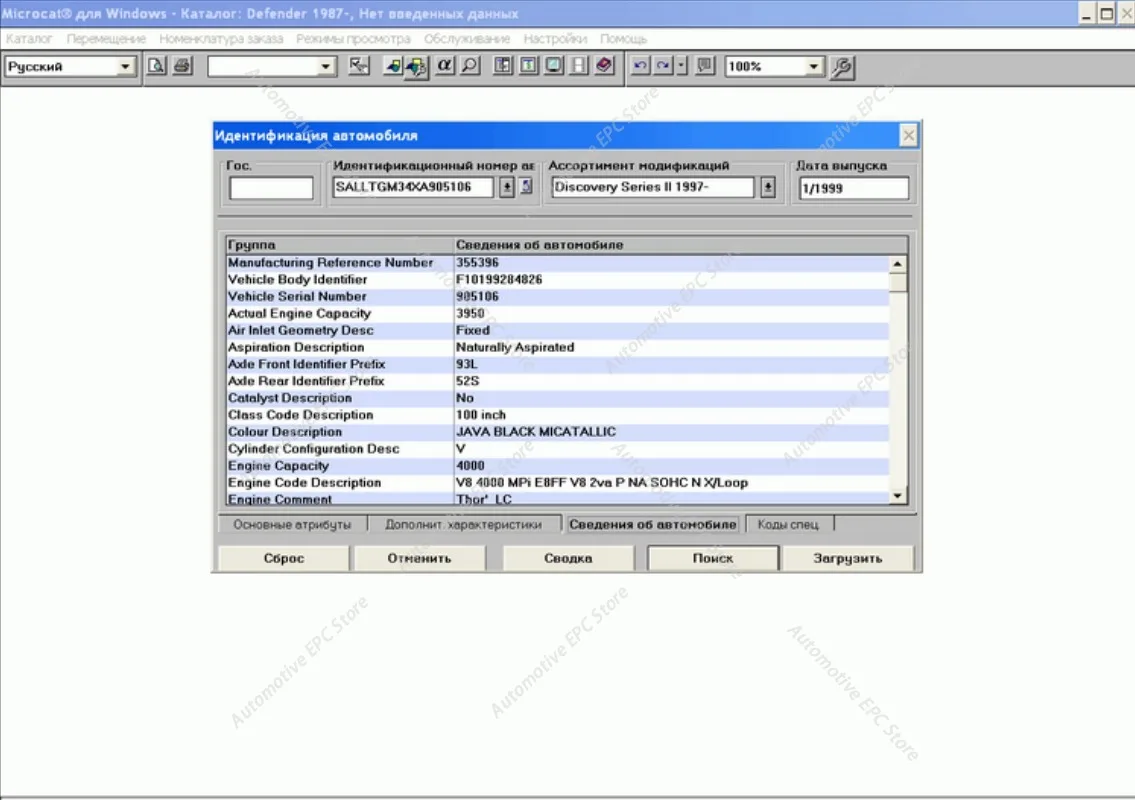Click the text view mode icon

click(x=528, y=66)
